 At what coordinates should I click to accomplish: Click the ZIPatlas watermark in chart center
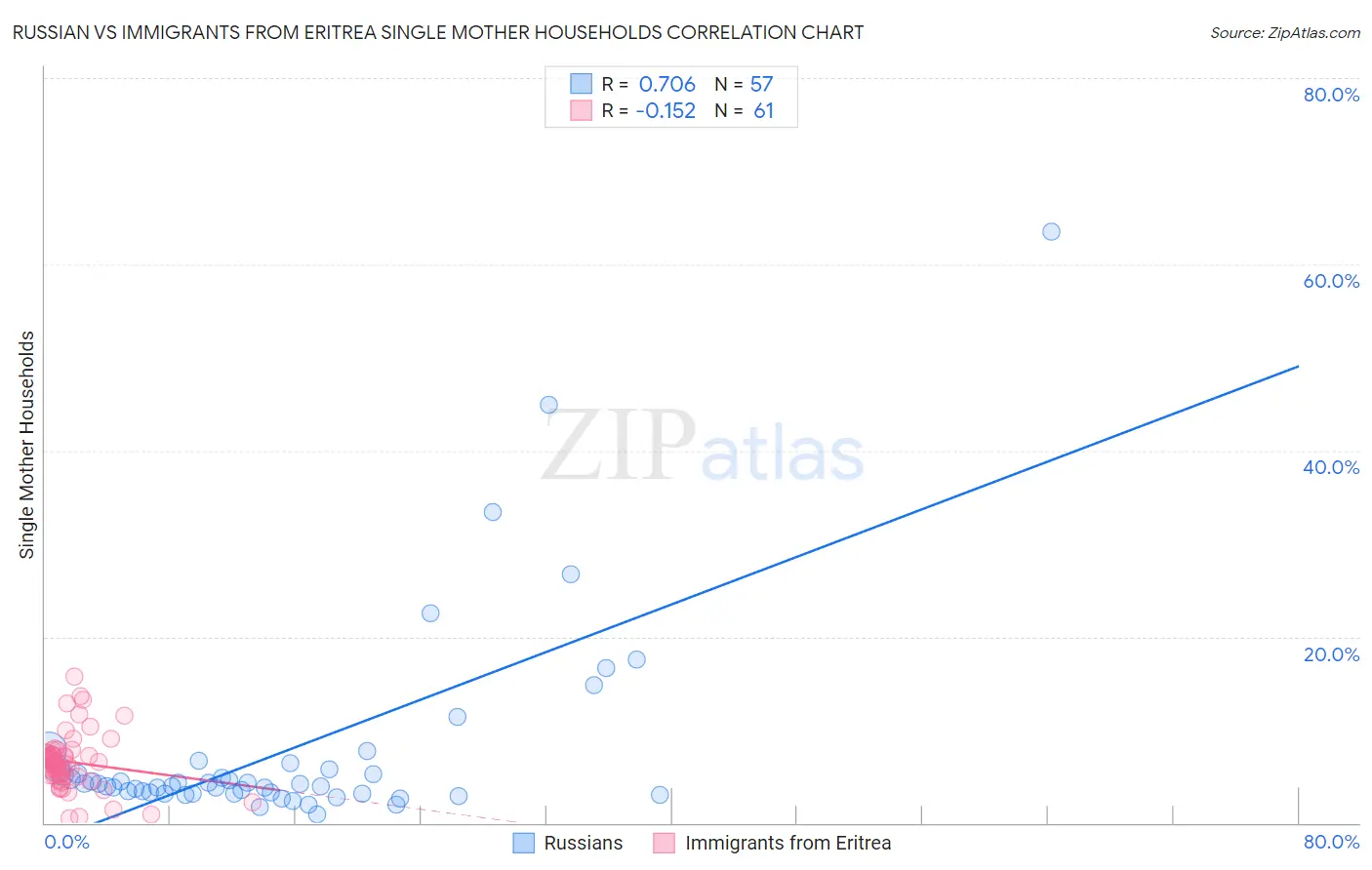click(703, 447)
